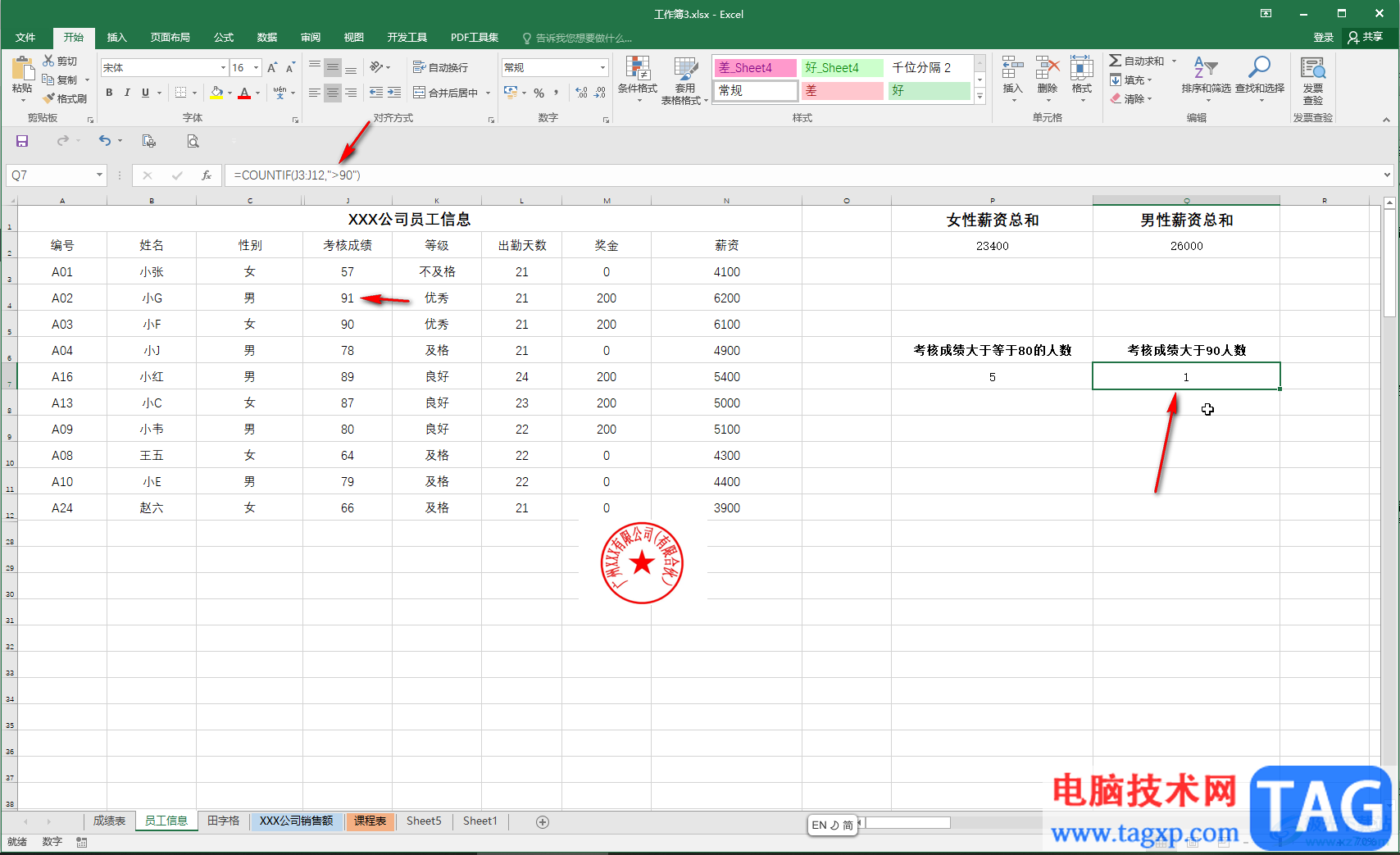Image resolution: width=1400 pixels, height=855 pixels.
Task: Switch to the Data ribbon tab
Action: (x=267, y=37)
